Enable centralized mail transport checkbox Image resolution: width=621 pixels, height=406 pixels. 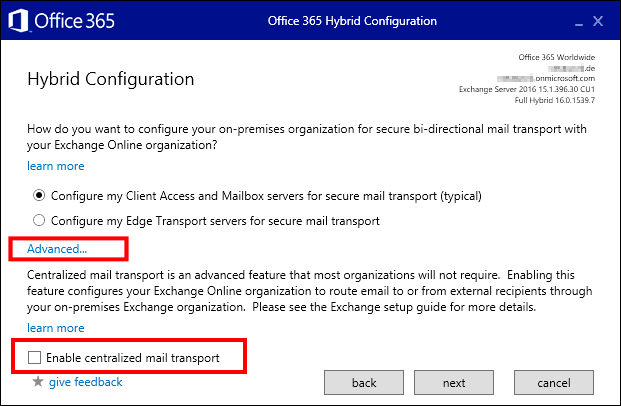(34, 357)
